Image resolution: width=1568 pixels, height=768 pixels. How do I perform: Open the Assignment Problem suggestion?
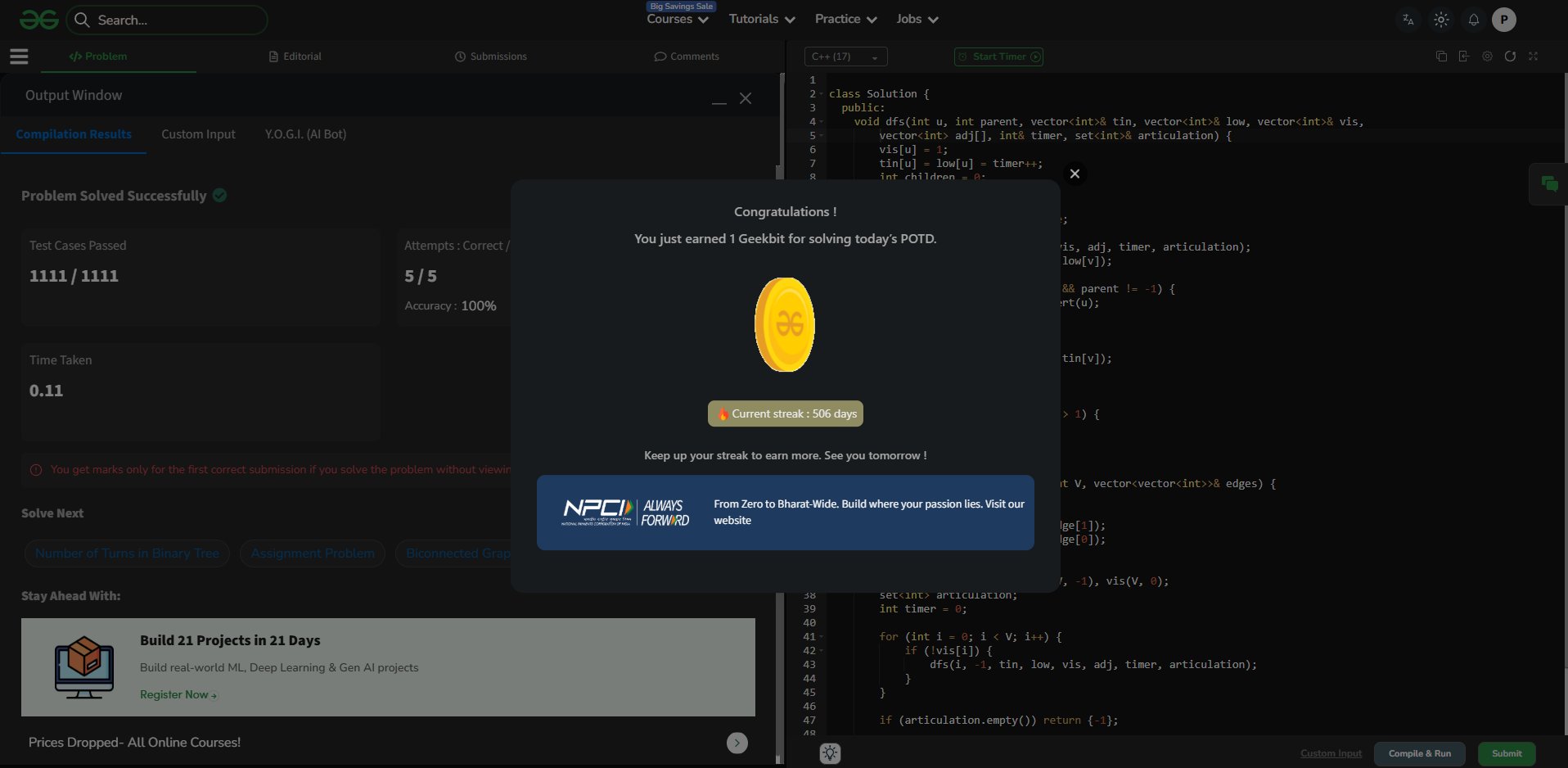(x=313, y=553)
